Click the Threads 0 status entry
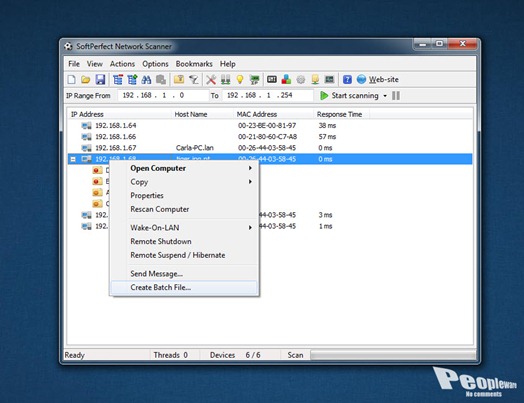The width and height of the screenshot is (524, 403). click(170, 355)
